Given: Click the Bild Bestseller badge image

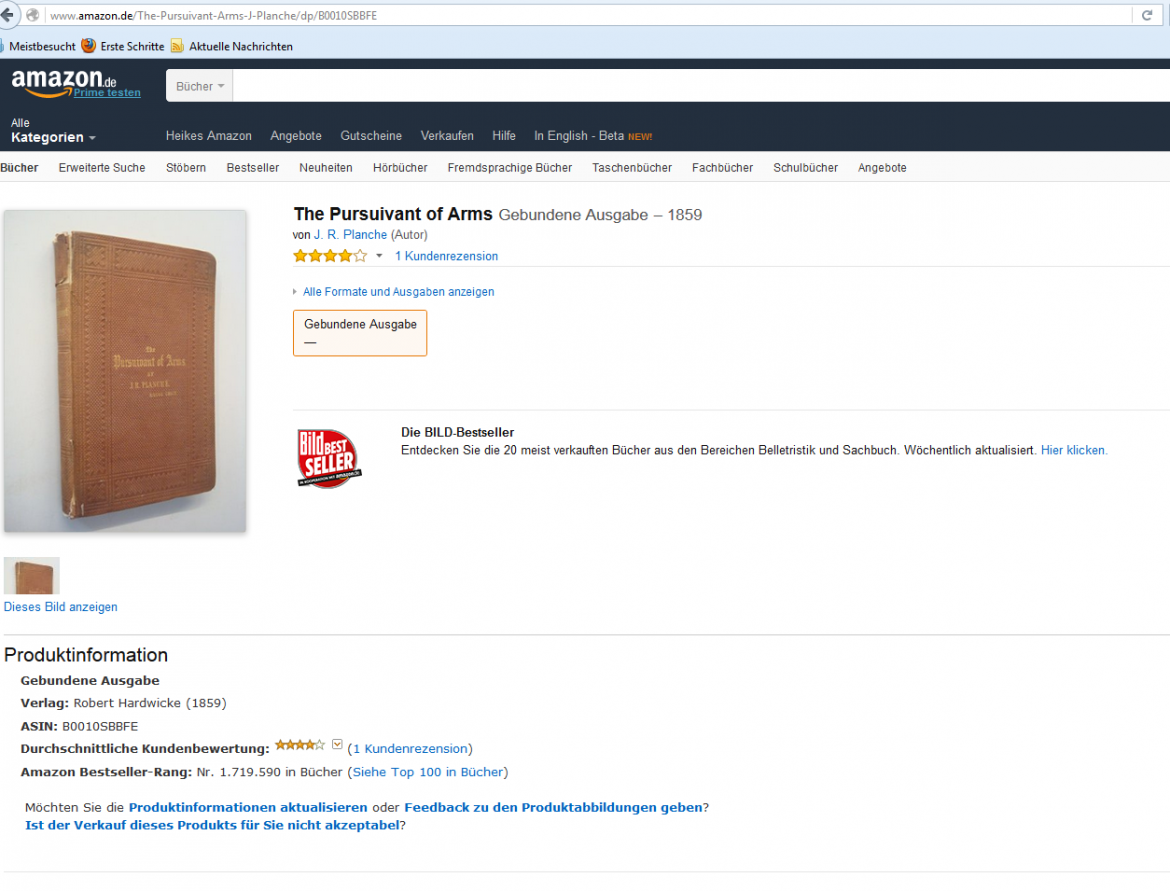Looking at the screenshot, I should coord(329,458).
